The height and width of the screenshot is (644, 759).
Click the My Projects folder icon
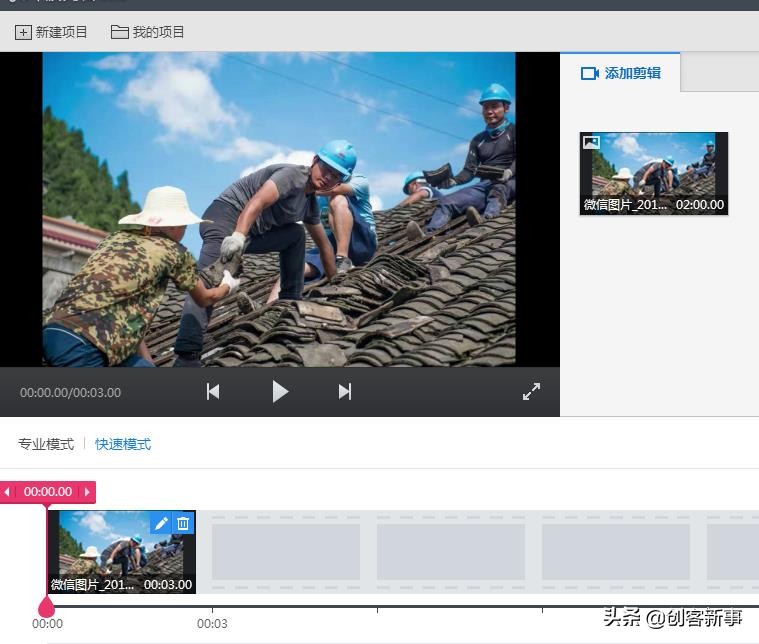pyautogui.click(x=120, y=32)
